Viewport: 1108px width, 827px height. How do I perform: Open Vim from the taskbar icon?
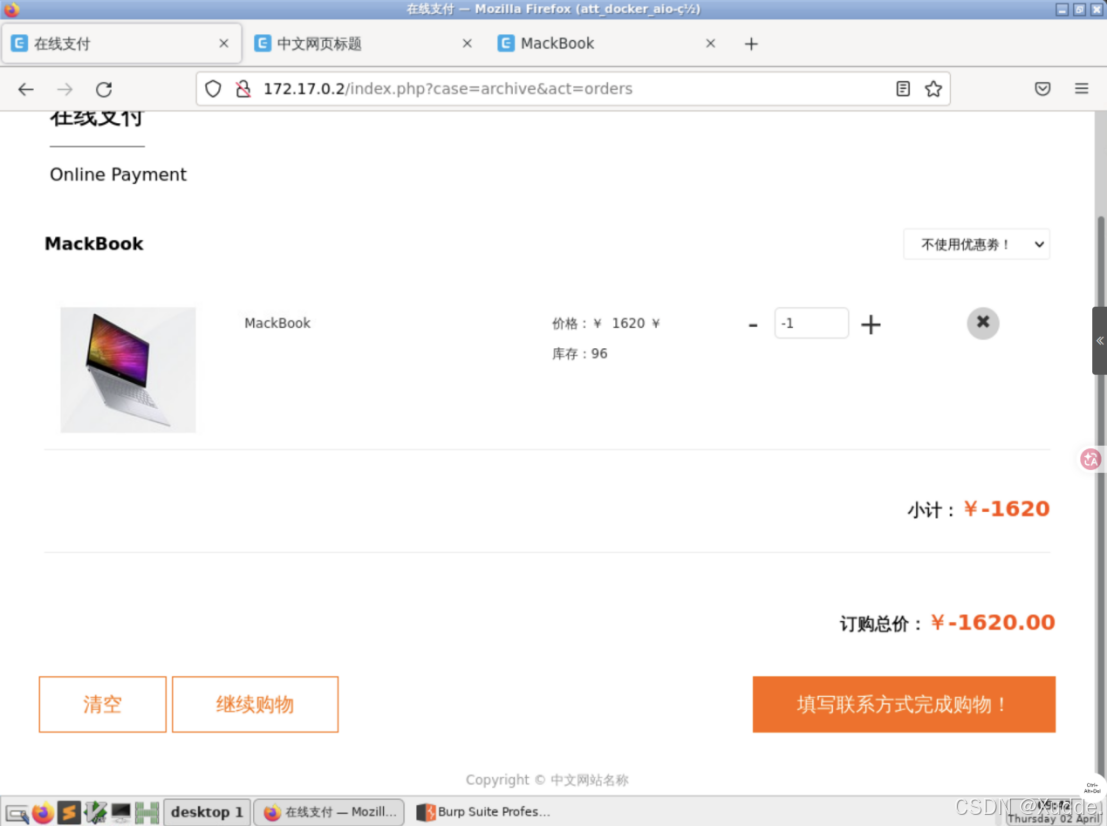tap(95, 813)
